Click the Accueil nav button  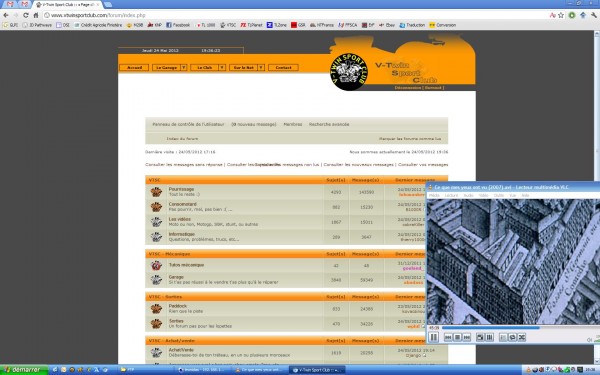pos(134,68)
